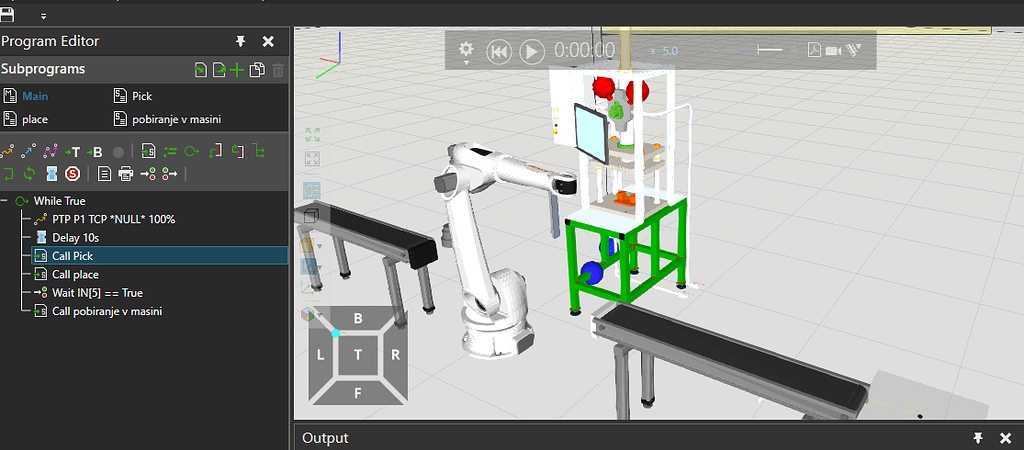Screen dimensions: 1024x450
Task: Add a print statement using the printer icon
Action: click(x=125, y=174)
